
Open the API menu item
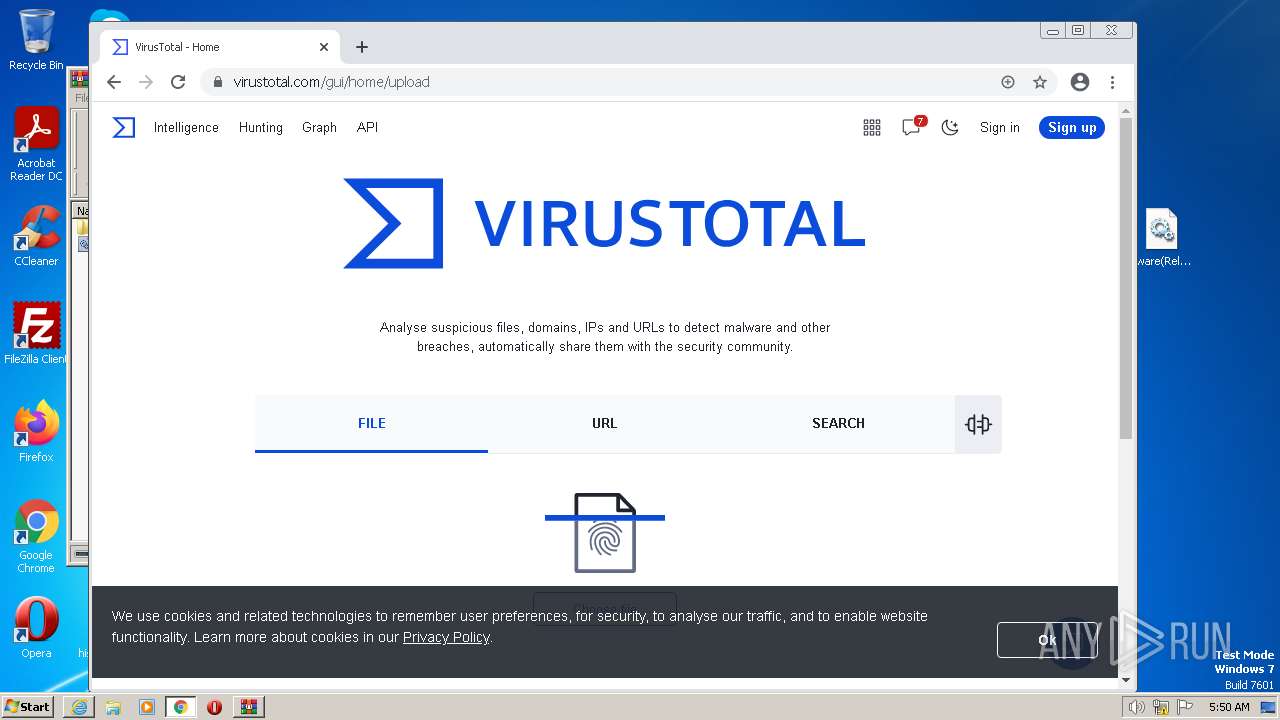pos(367,127)
